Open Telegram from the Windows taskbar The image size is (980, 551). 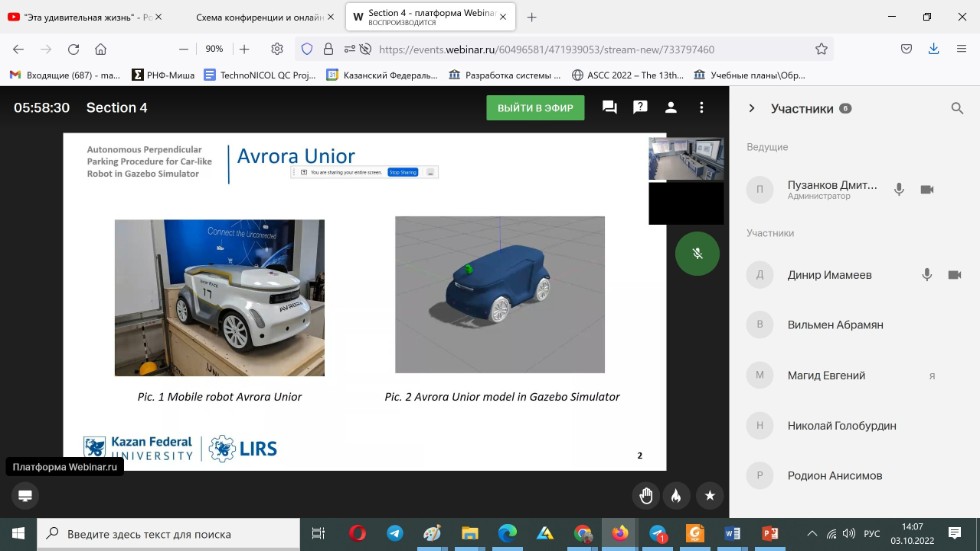tap(395, 534)
